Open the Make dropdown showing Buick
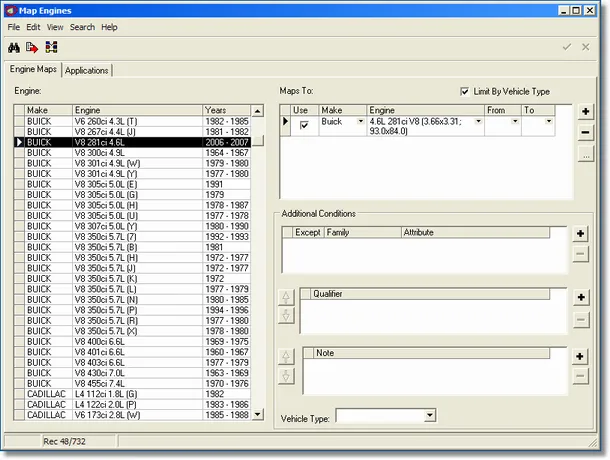The image size is (610, 460). (x=361, y=121)
